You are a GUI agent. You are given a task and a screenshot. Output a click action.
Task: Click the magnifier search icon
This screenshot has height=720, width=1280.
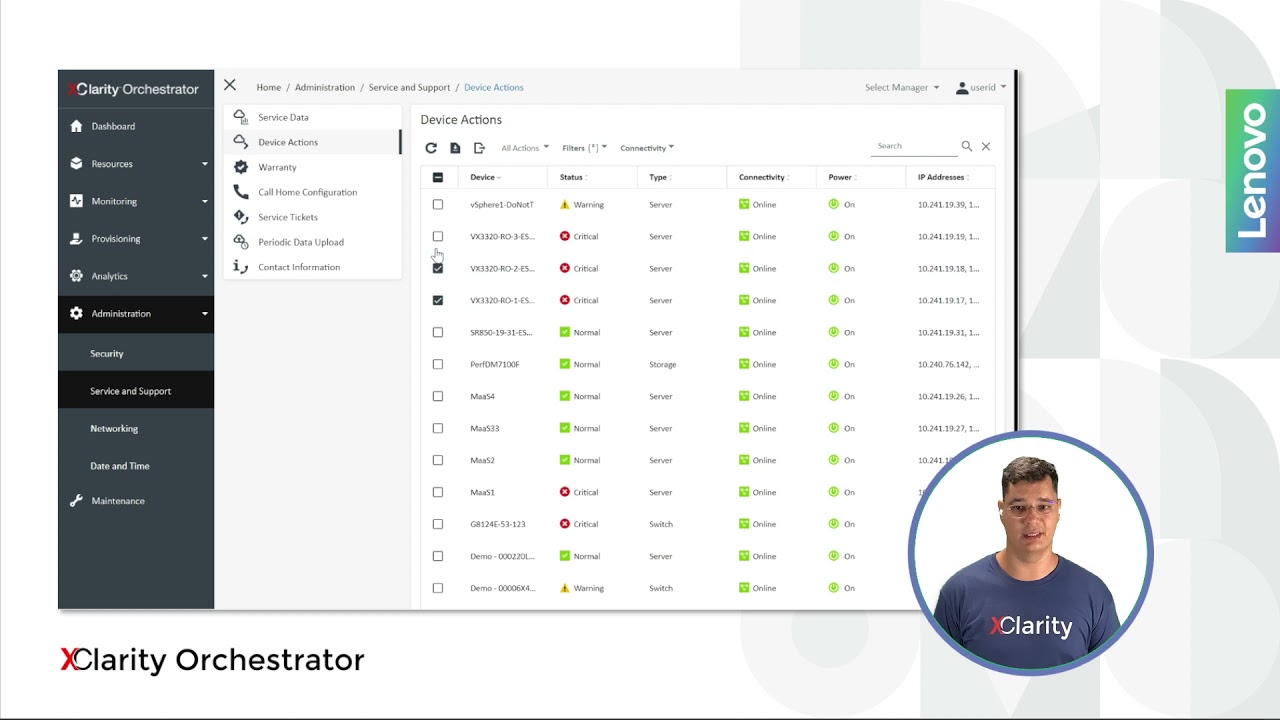[966, 146]
